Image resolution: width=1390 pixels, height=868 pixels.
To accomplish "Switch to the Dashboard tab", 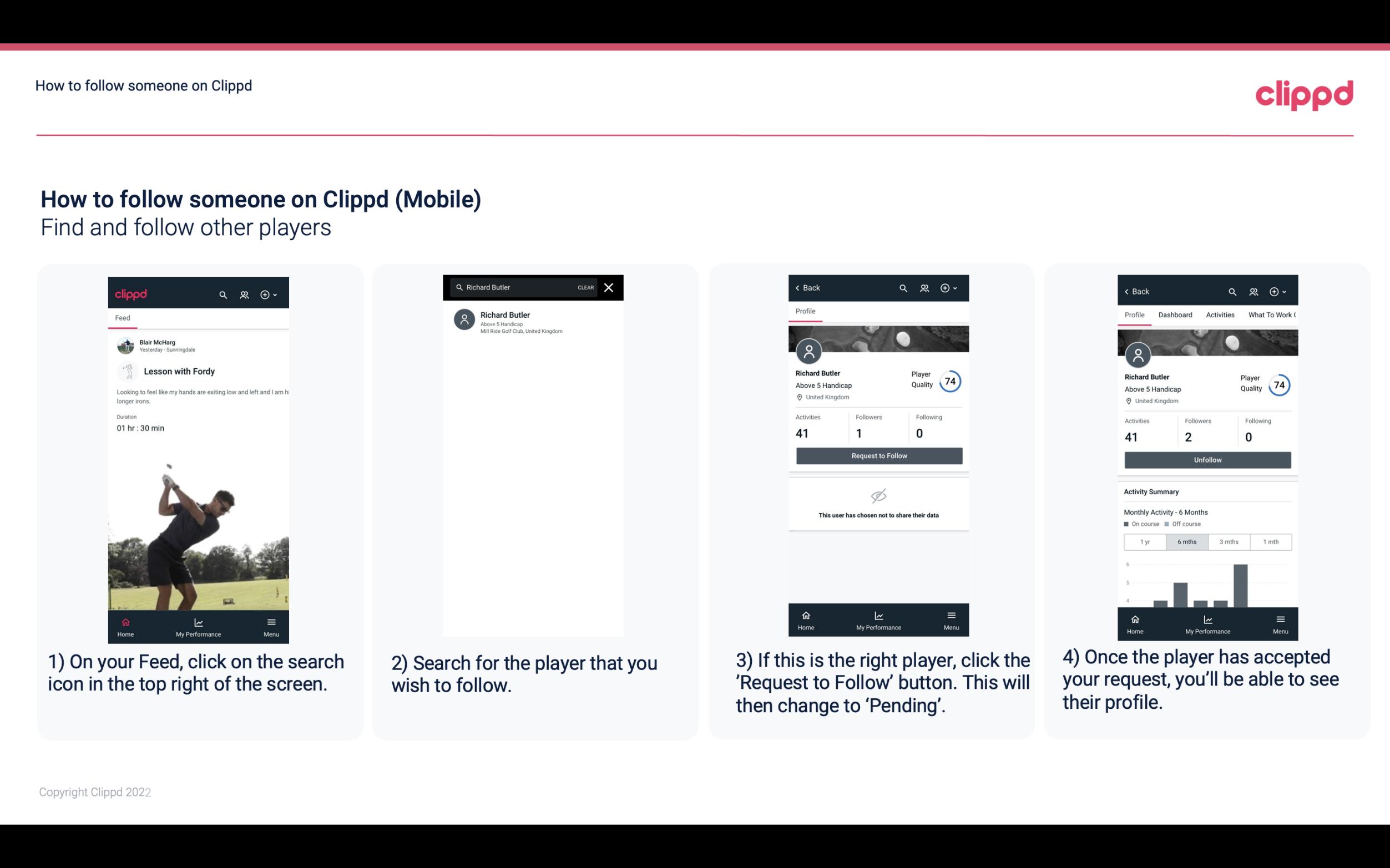I will click(1175, 314).
